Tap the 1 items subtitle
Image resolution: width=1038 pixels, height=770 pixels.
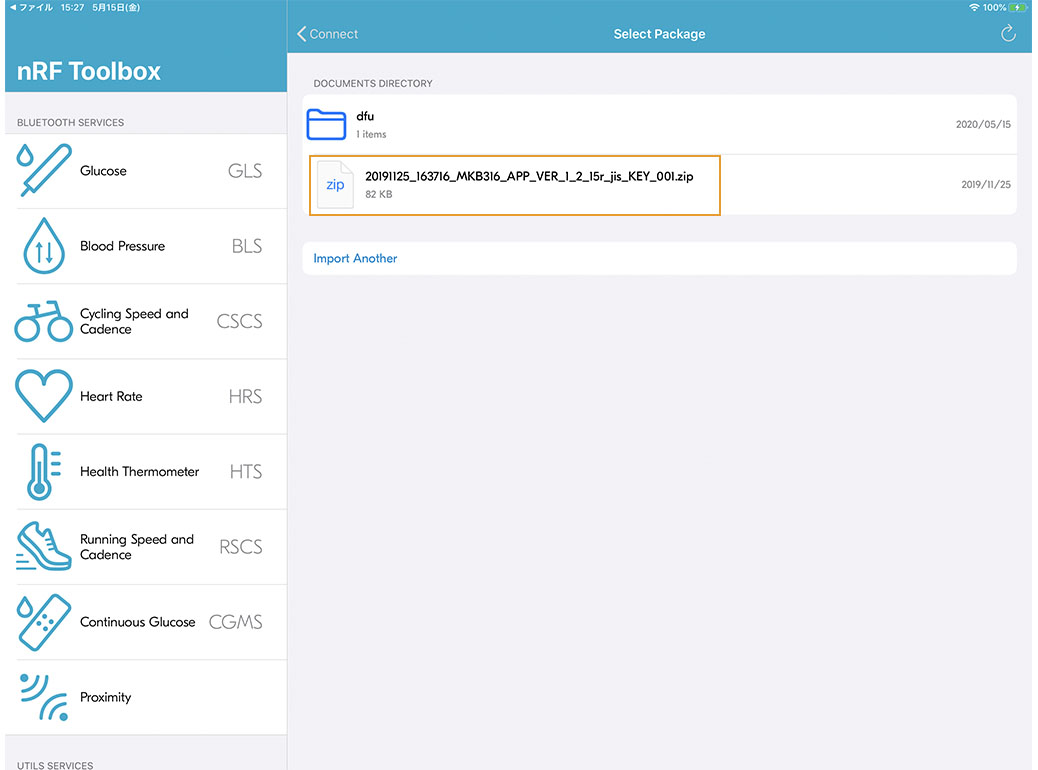[371, 134]
